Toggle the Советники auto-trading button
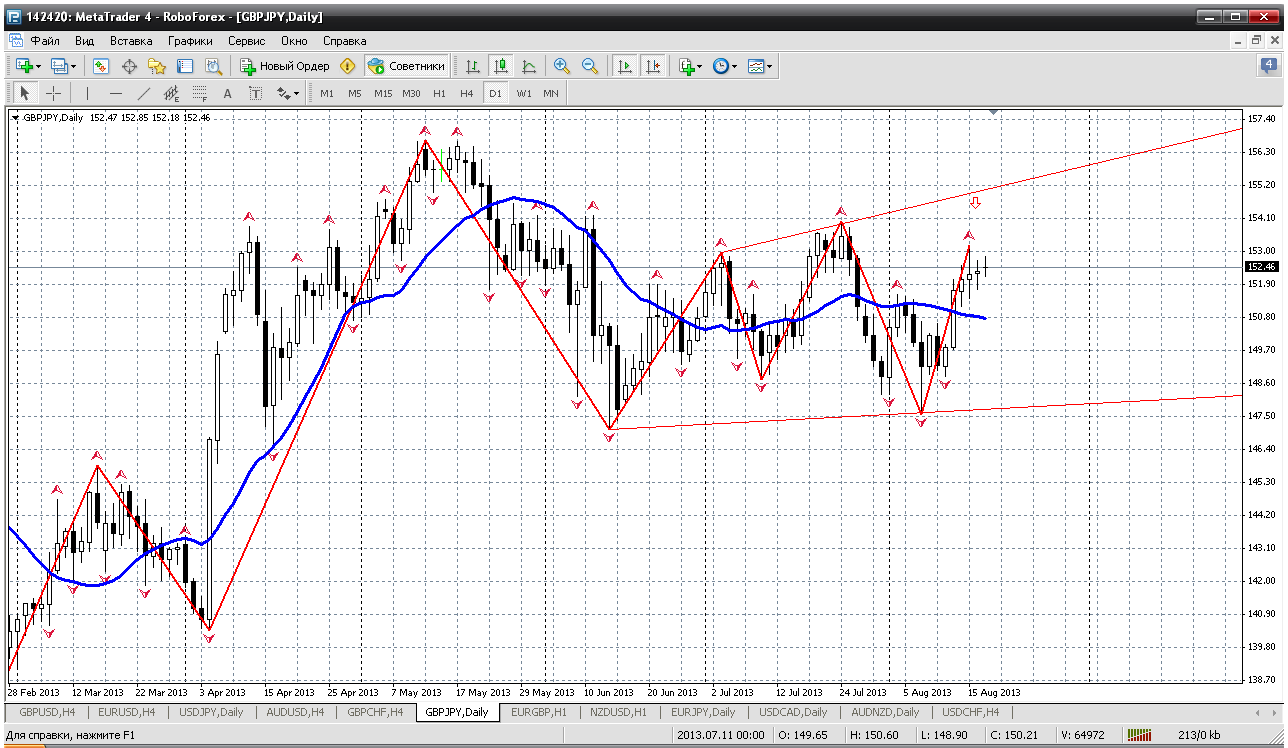The height and width of the screenshot is (748, 1288). point(406,66)
